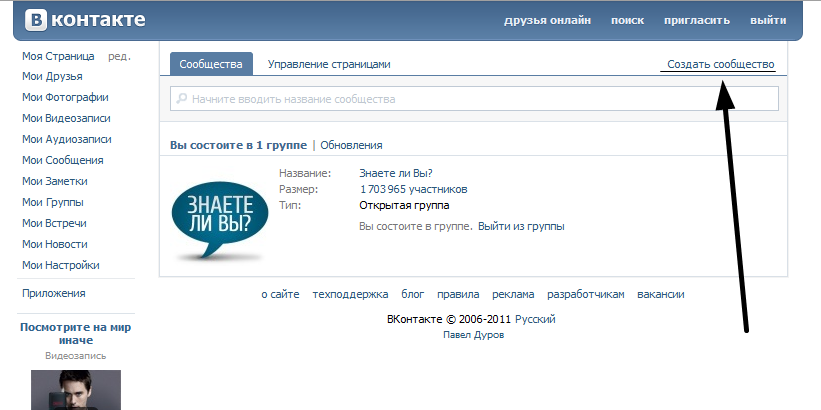This screenshot has width=821, height=410.
Task: Click 1 703 965 участников text
Action: [414, 189]
